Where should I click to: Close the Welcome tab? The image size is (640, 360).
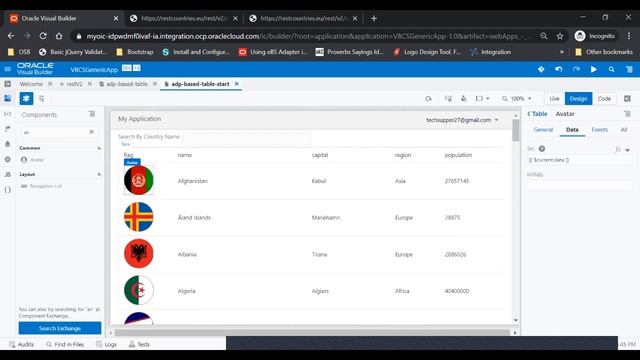coord(50,84)
